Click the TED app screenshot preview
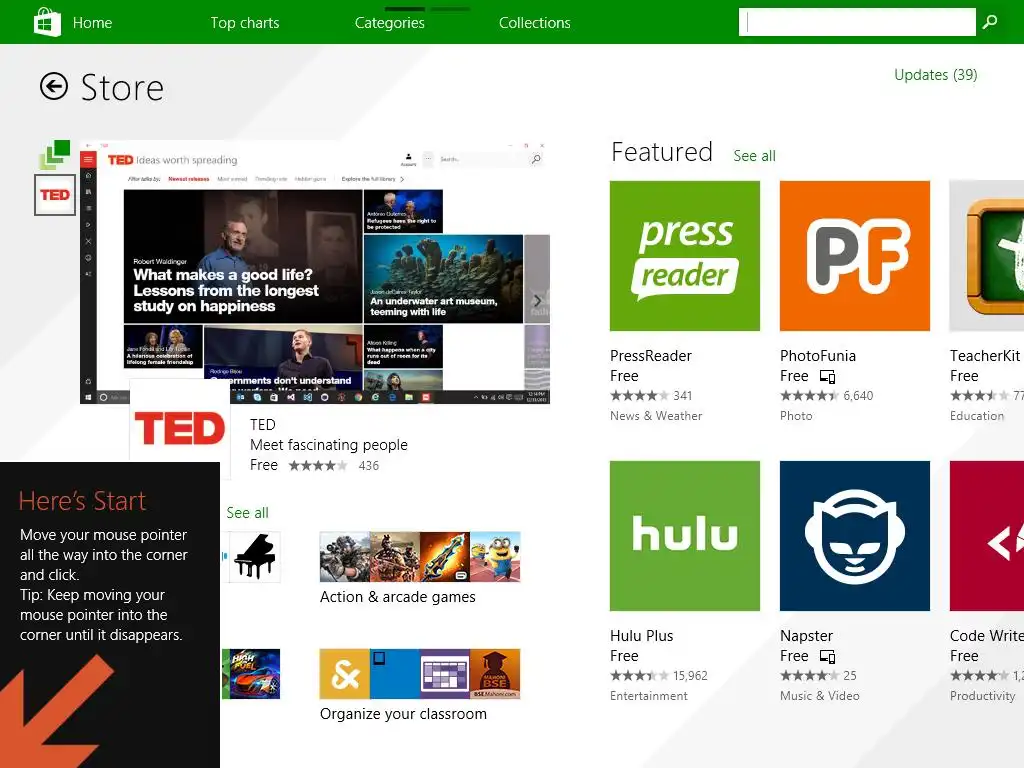 [x=315, y=272]
